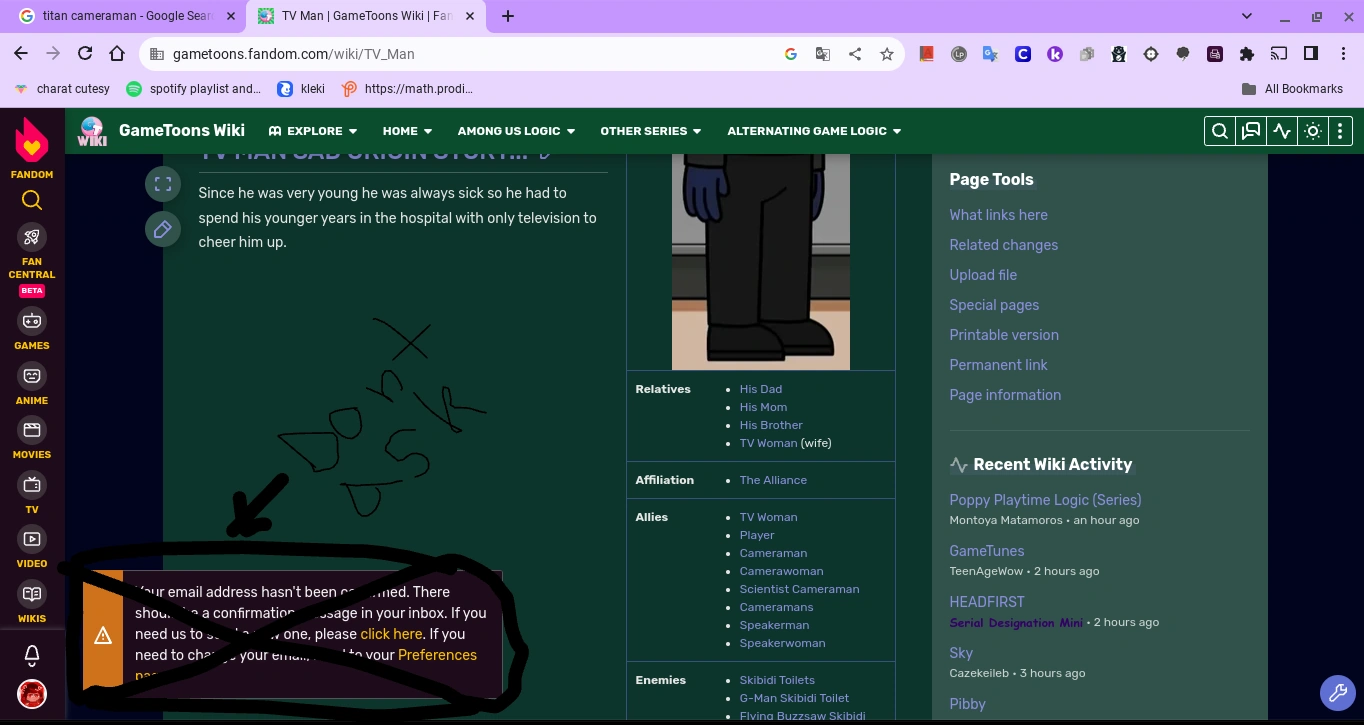This screenshot has height=725, width=1364.
Task: Click the GameToons Wiki title link
Action: (x=182, y=131)
